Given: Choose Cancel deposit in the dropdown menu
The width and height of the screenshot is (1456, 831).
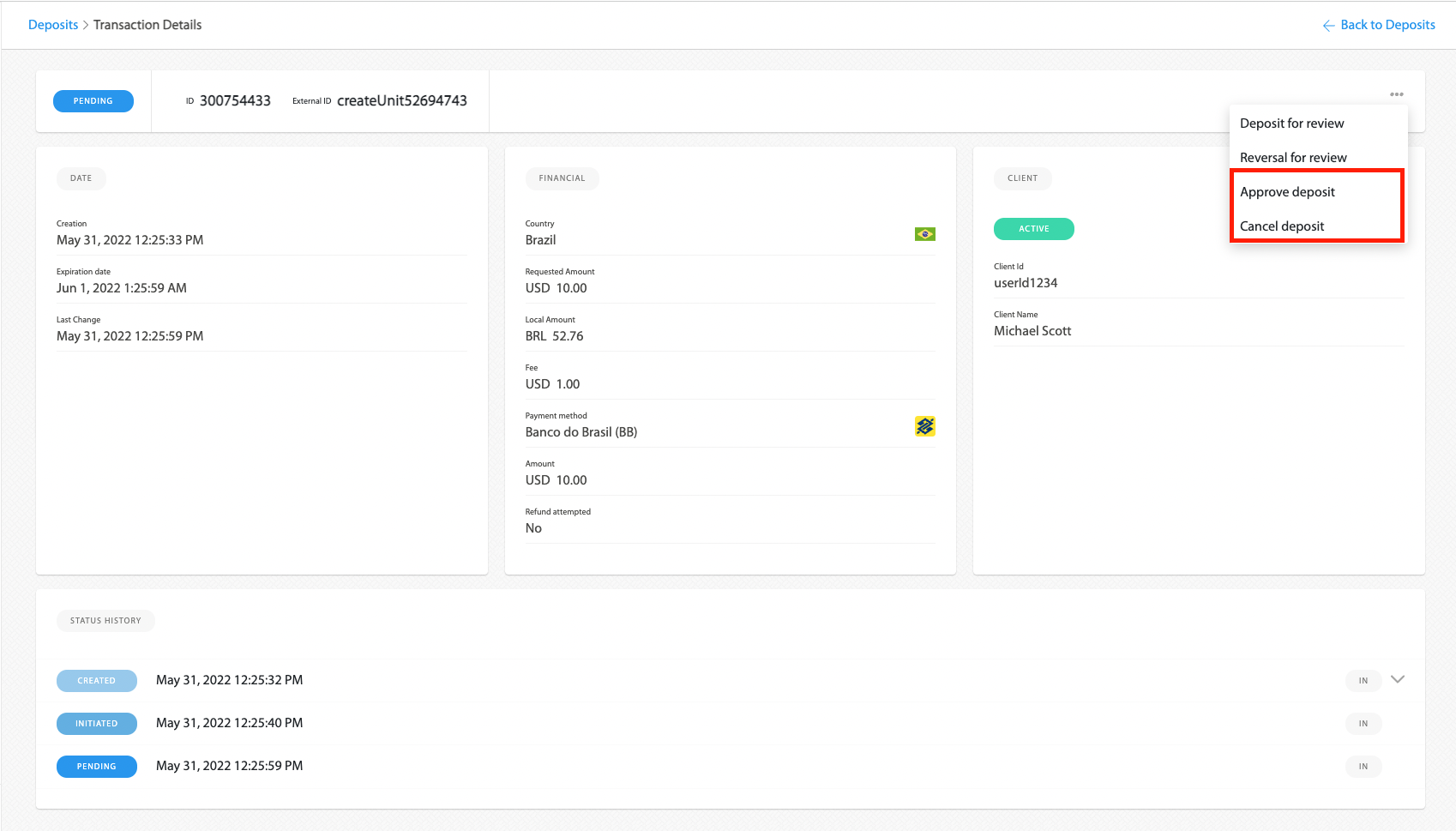Looking at the screenshot, I should click(1282, 226).
